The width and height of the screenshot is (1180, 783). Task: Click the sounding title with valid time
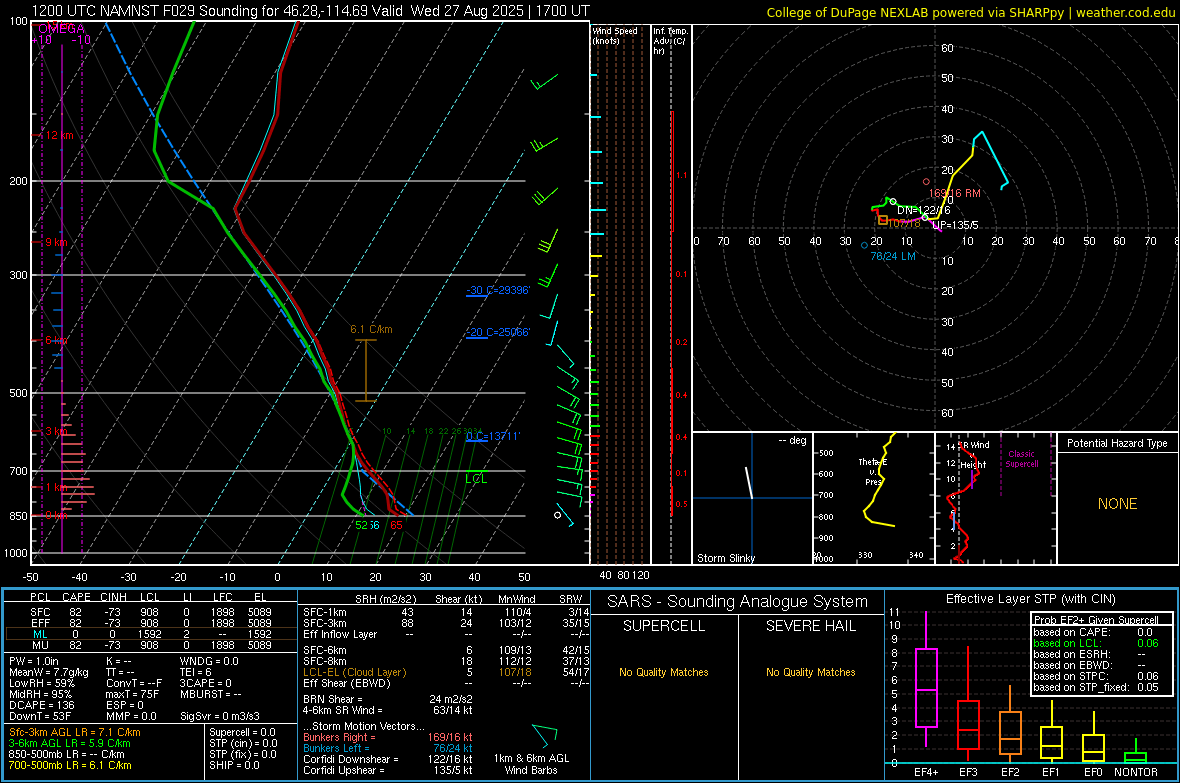point(311,11)
